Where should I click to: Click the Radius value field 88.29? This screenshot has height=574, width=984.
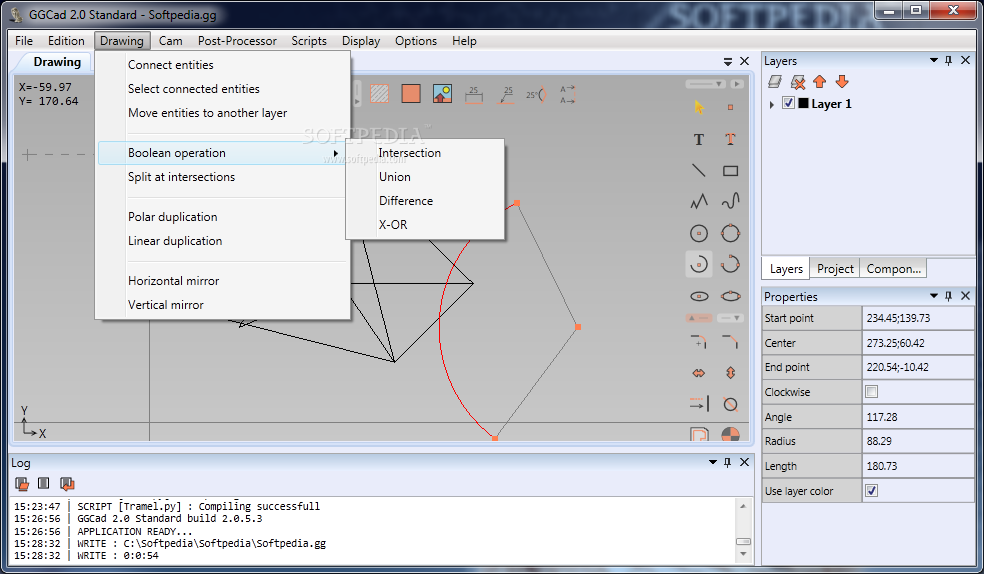click(918, 441)
